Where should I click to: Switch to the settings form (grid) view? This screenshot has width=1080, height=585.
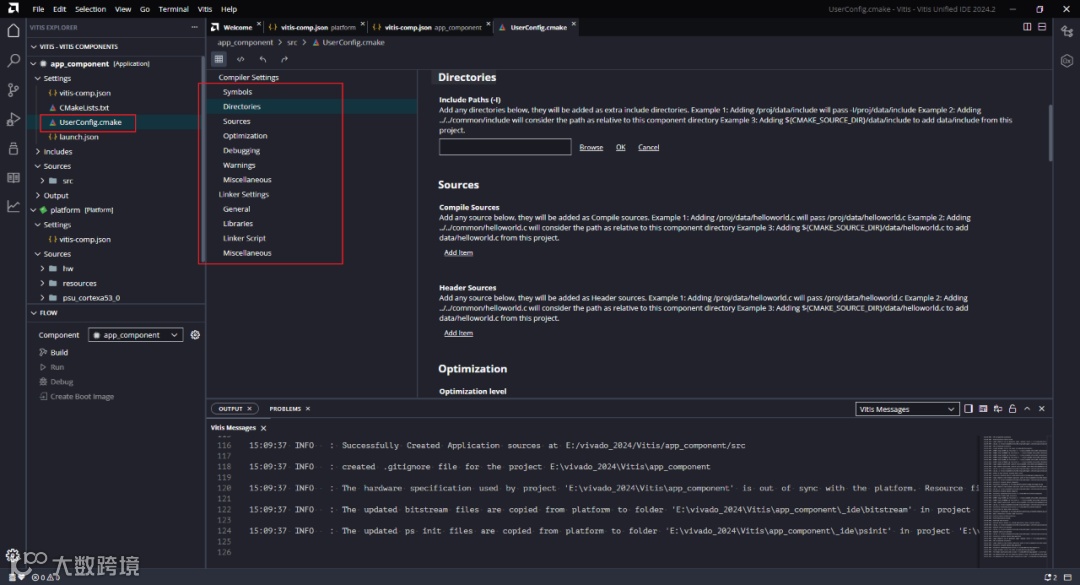219,59
